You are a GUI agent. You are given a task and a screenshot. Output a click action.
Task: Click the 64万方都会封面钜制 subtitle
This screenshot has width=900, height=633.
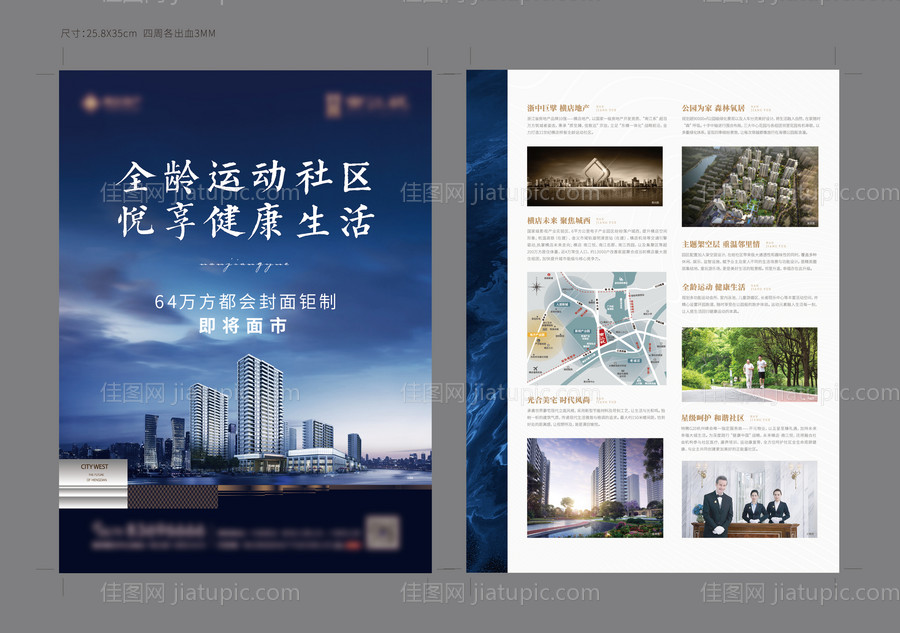tap(244, 301)
